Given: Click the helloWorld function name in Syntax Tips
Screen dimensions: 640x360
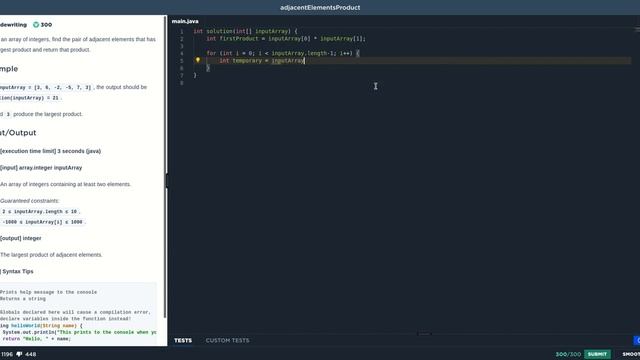Looking at the screenshot, I should pyautogui.click(x=26, y=326).
